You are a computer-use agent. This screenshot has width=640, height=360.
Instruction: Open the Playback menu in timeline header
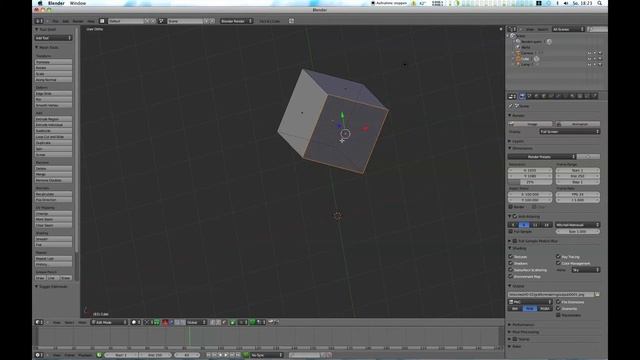pyautogui.click(x=85, y=355)
